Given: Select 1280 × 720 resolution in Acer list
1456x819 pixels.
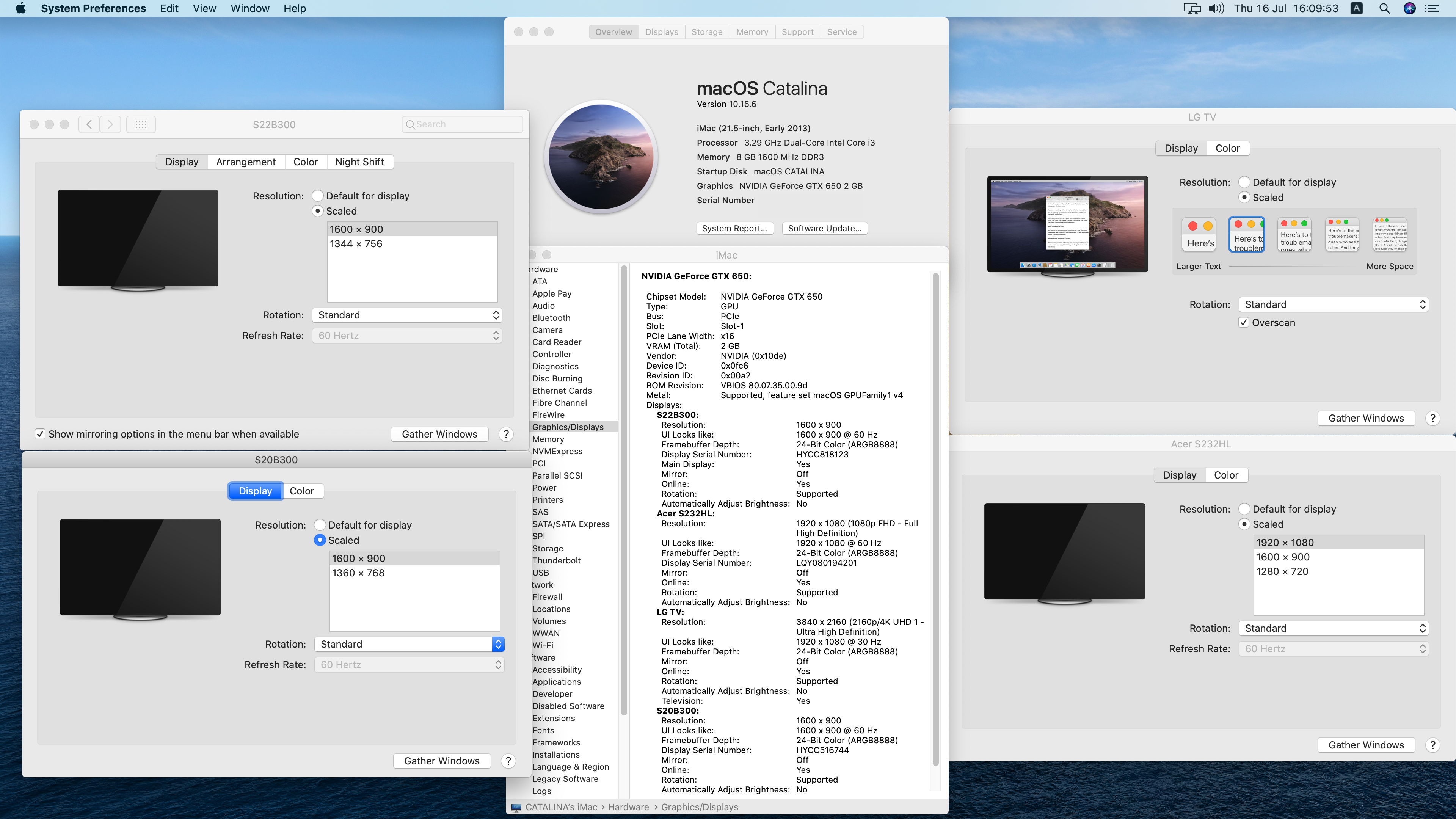Looking at the screenshot, I should point(1338,571).
